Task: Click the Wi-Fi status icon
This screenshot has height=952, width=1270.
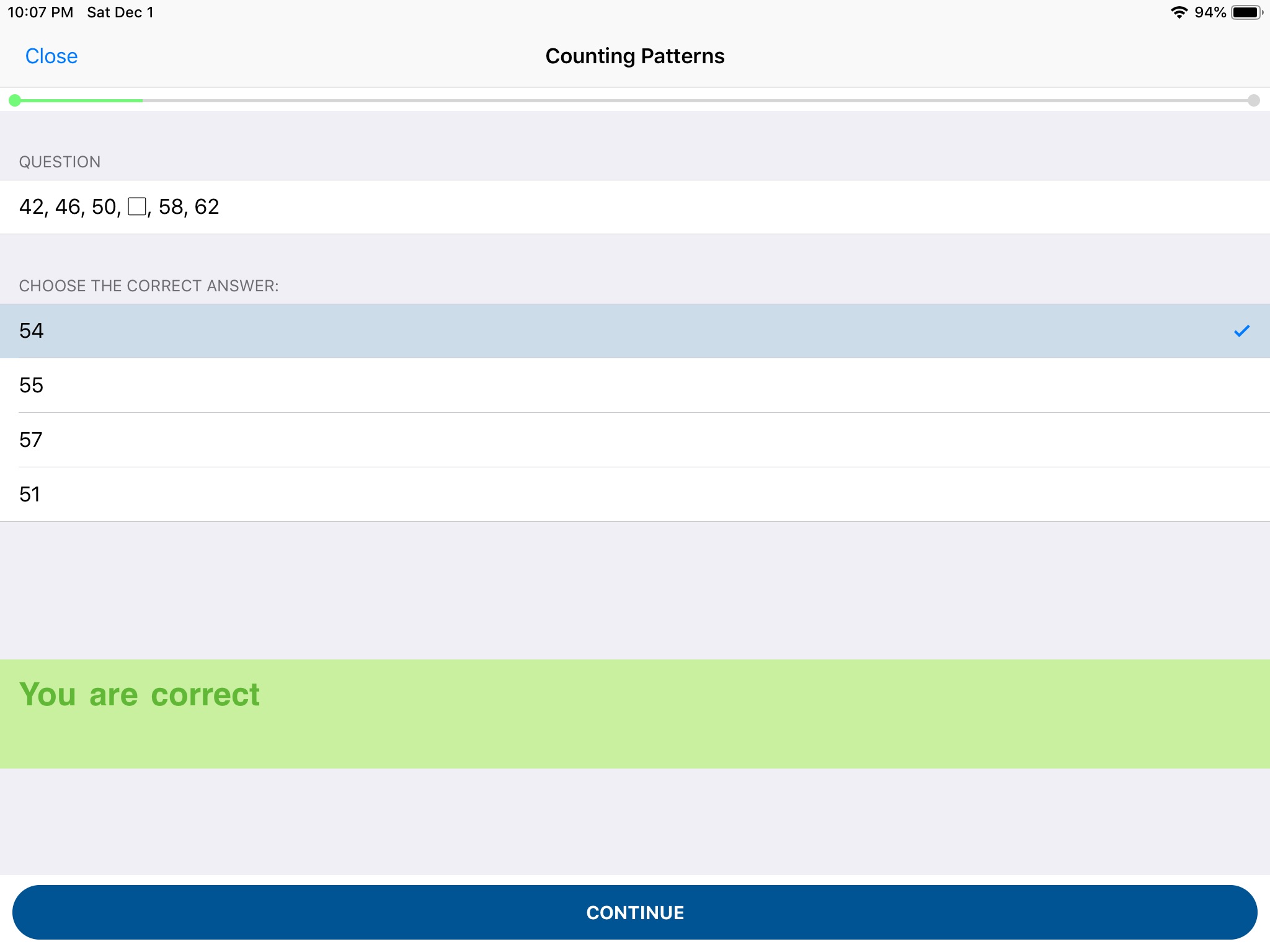Action: tap(1179, 12)
